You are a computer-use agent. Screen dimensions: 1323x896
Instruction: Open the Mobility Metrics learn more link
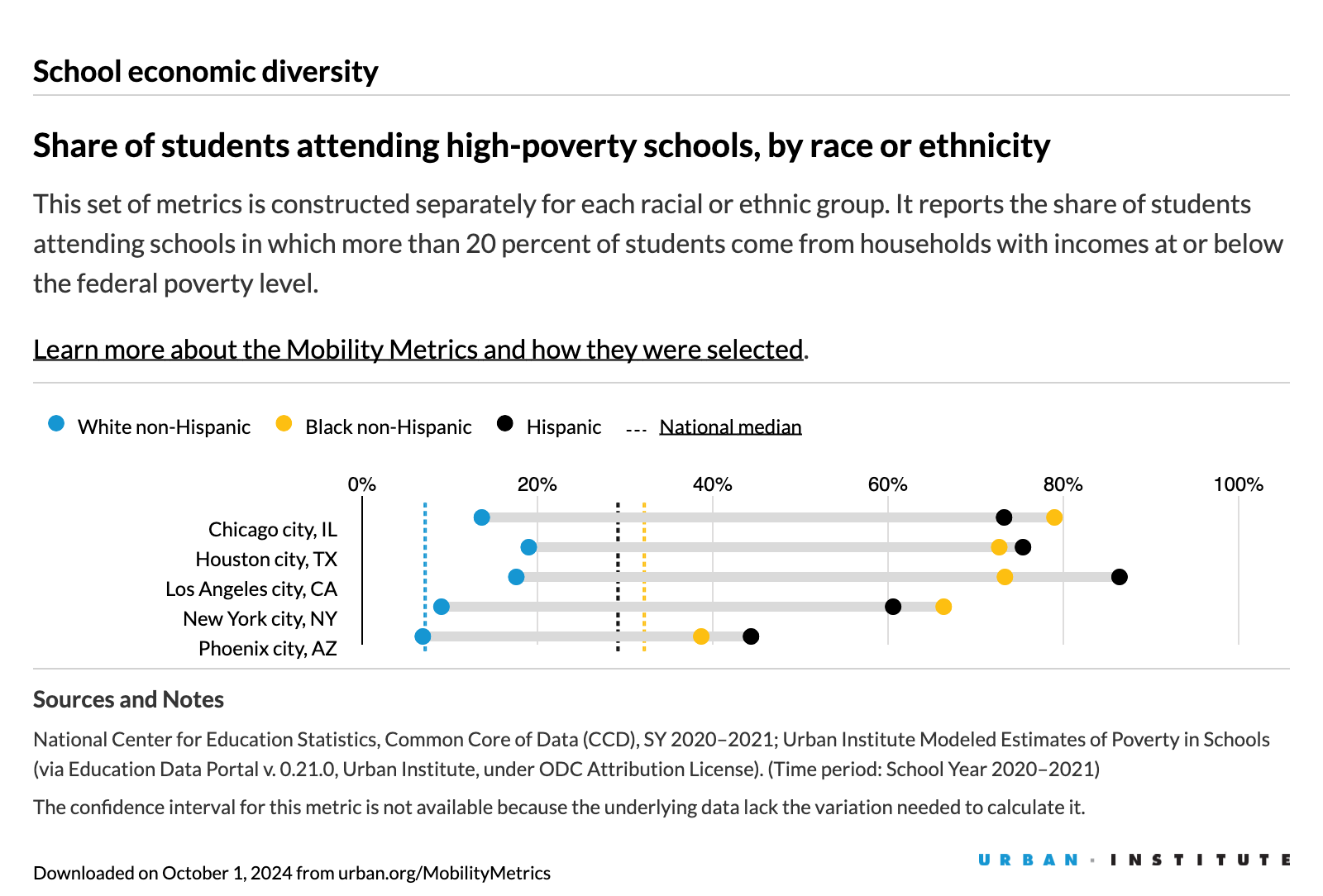click(418, 350)
